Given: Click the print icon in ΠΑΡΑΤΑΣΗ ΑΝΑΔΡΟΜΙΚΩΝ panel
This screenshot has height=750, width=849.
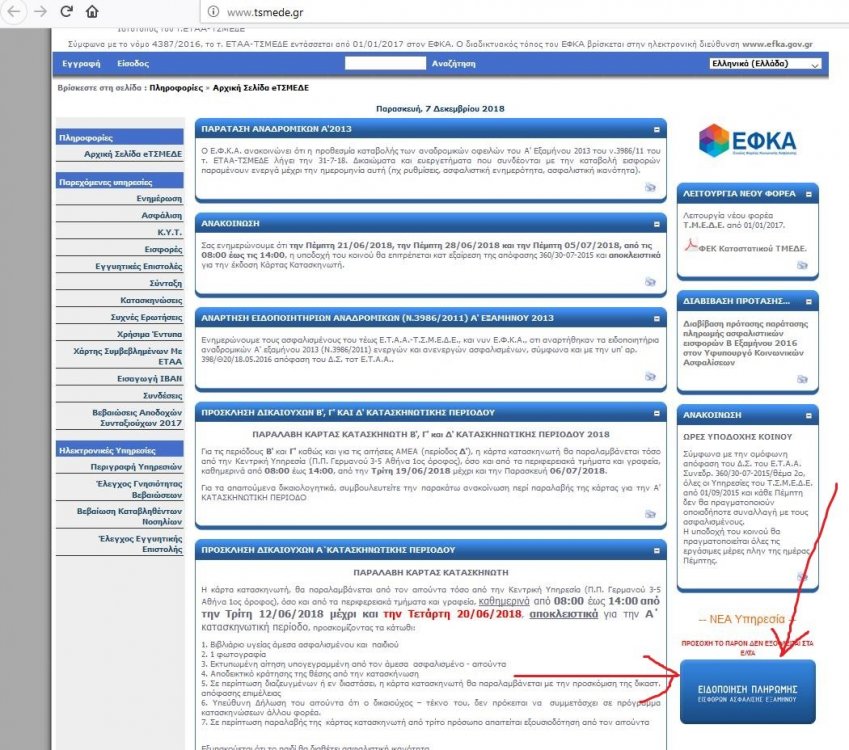Looking at the screenshot, I should click(x=650, y=186).
